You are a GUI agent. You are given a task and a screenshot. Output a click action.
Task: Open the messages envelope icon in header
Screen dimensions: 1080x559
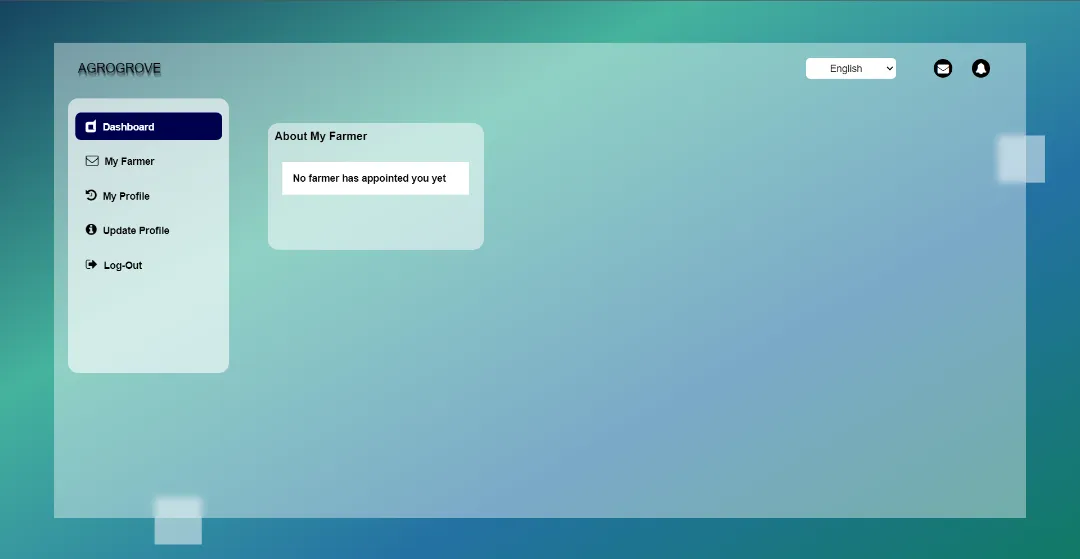[x=942, y=68]
